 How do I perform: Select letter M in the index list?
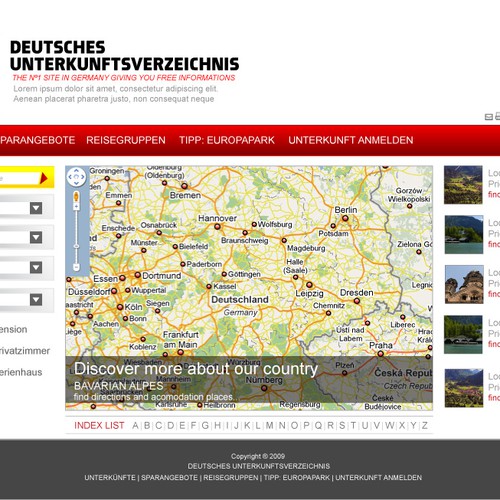point(270,426)
